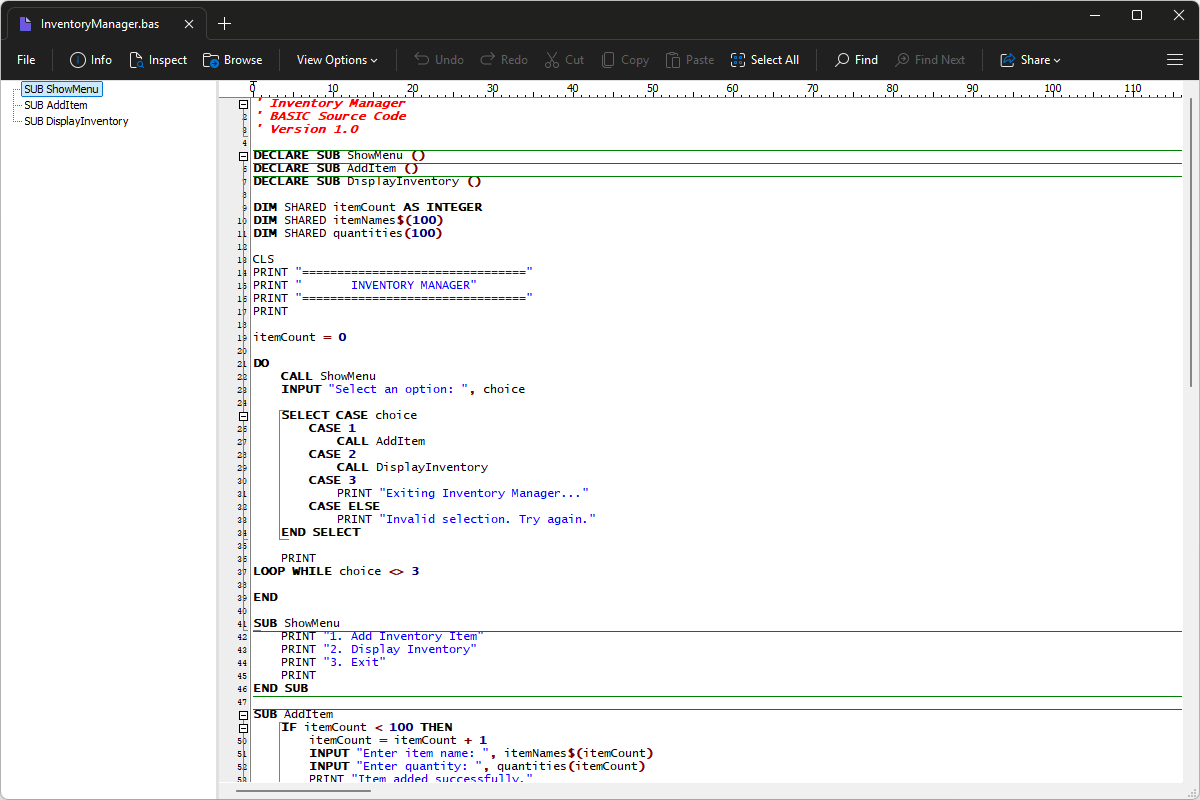Select SUB ShowMenu in the outline tree
Viewport: 1200px width, 800px height.
click(x=62, y=89)
